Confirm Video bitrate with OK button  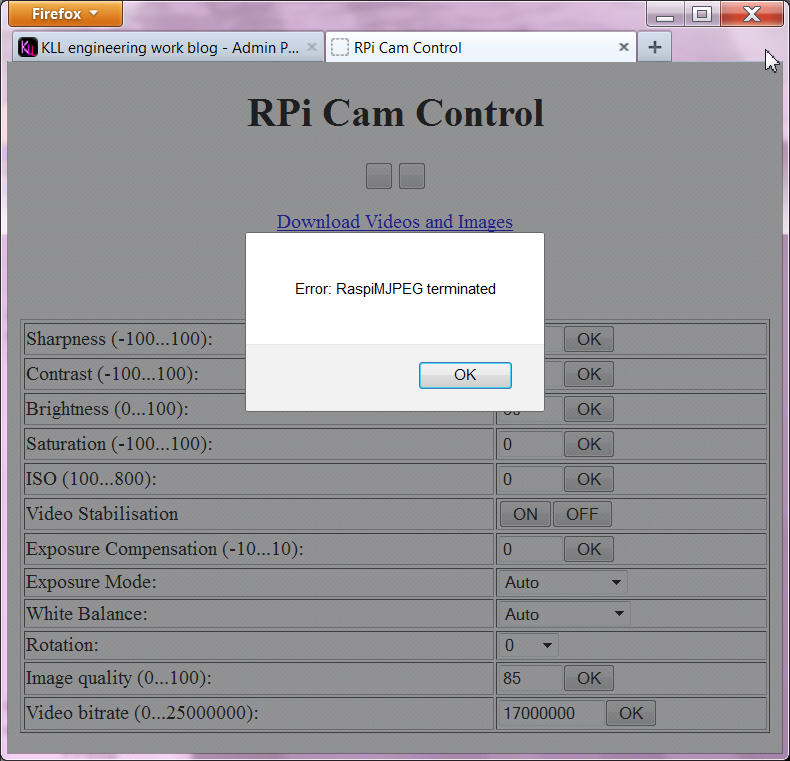pyautogui.click(x=631, y=713)
